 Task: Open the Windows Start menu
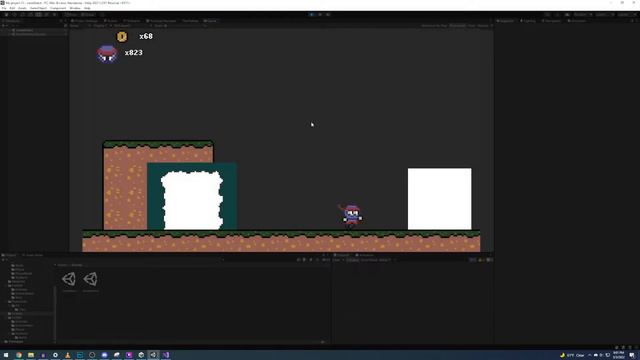[x=6, y=355]
